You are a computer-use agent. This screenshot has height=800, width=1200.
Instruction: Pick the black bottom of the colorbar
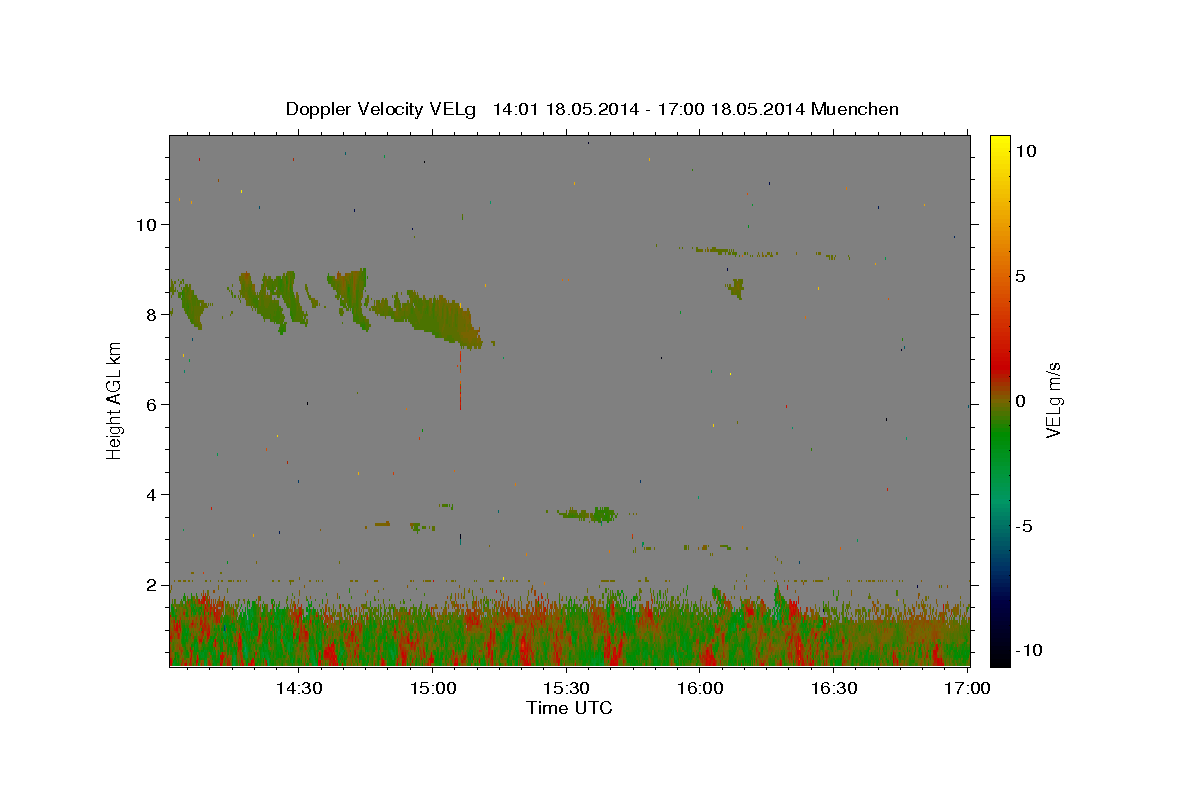point(999,655)
